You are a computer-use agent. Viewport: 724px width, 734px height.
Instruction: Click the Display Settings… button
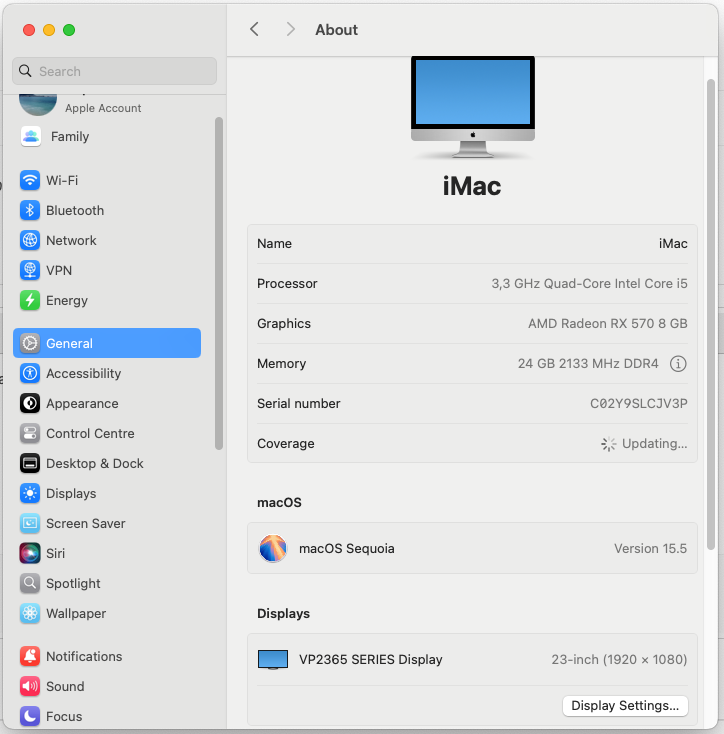coord(625,705)
